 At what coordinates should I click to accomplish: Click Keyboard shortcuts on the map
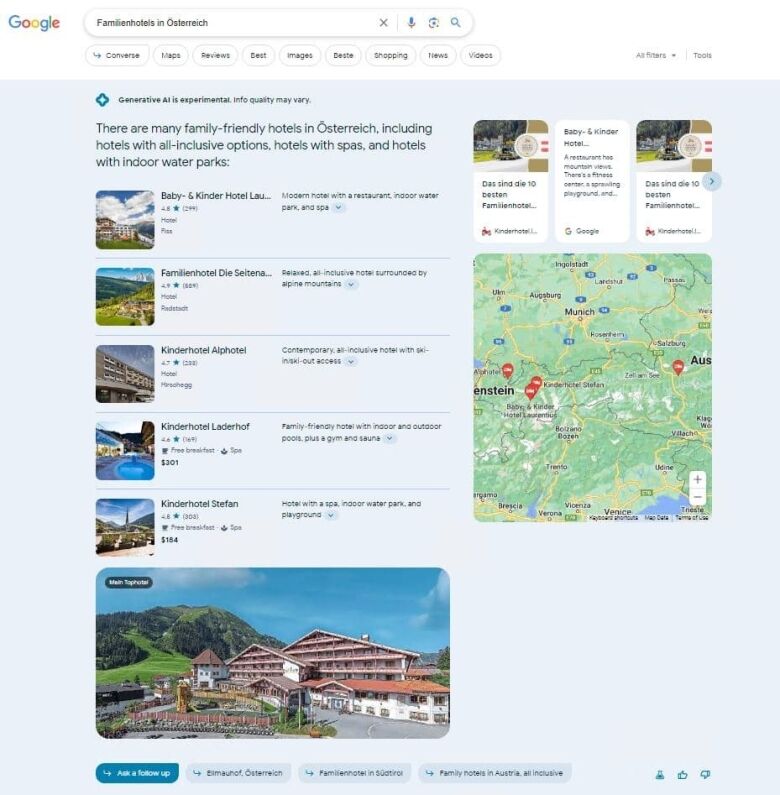coord(614,518)
